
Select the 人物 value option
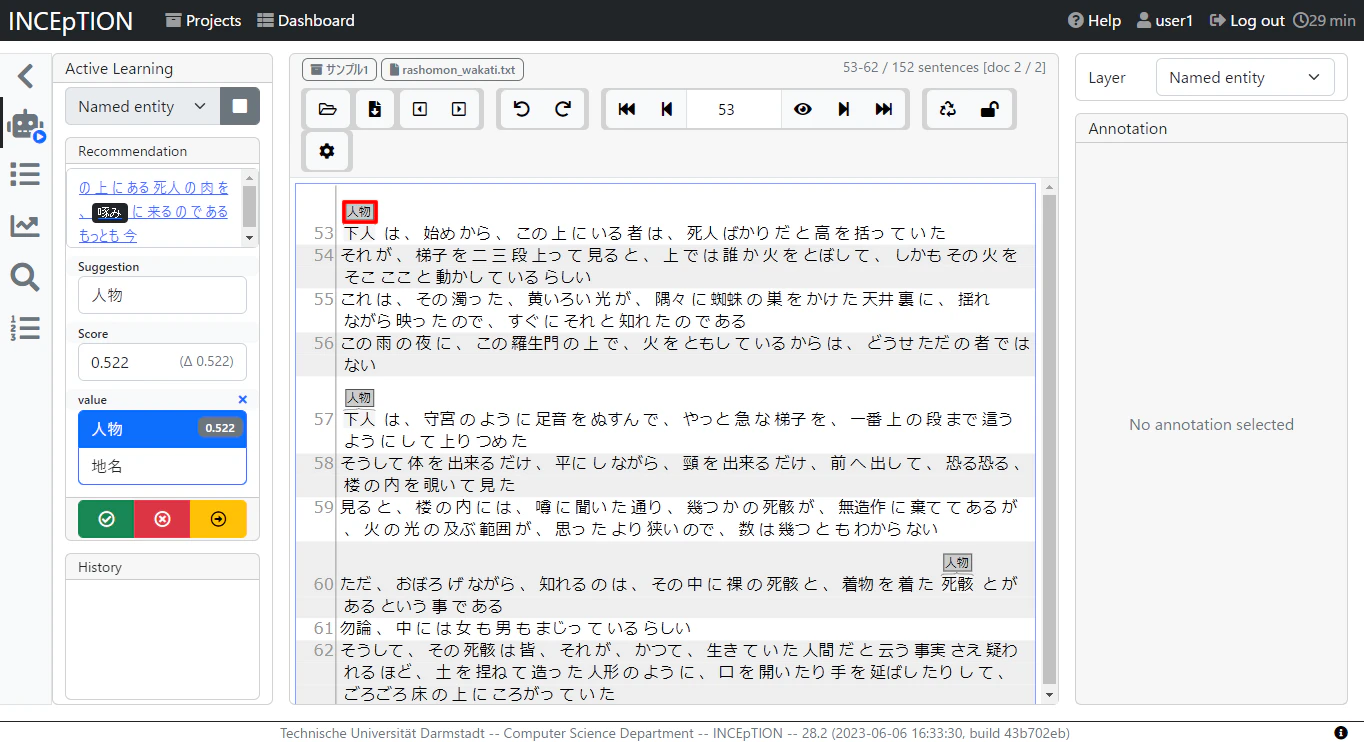click(162, 429)
